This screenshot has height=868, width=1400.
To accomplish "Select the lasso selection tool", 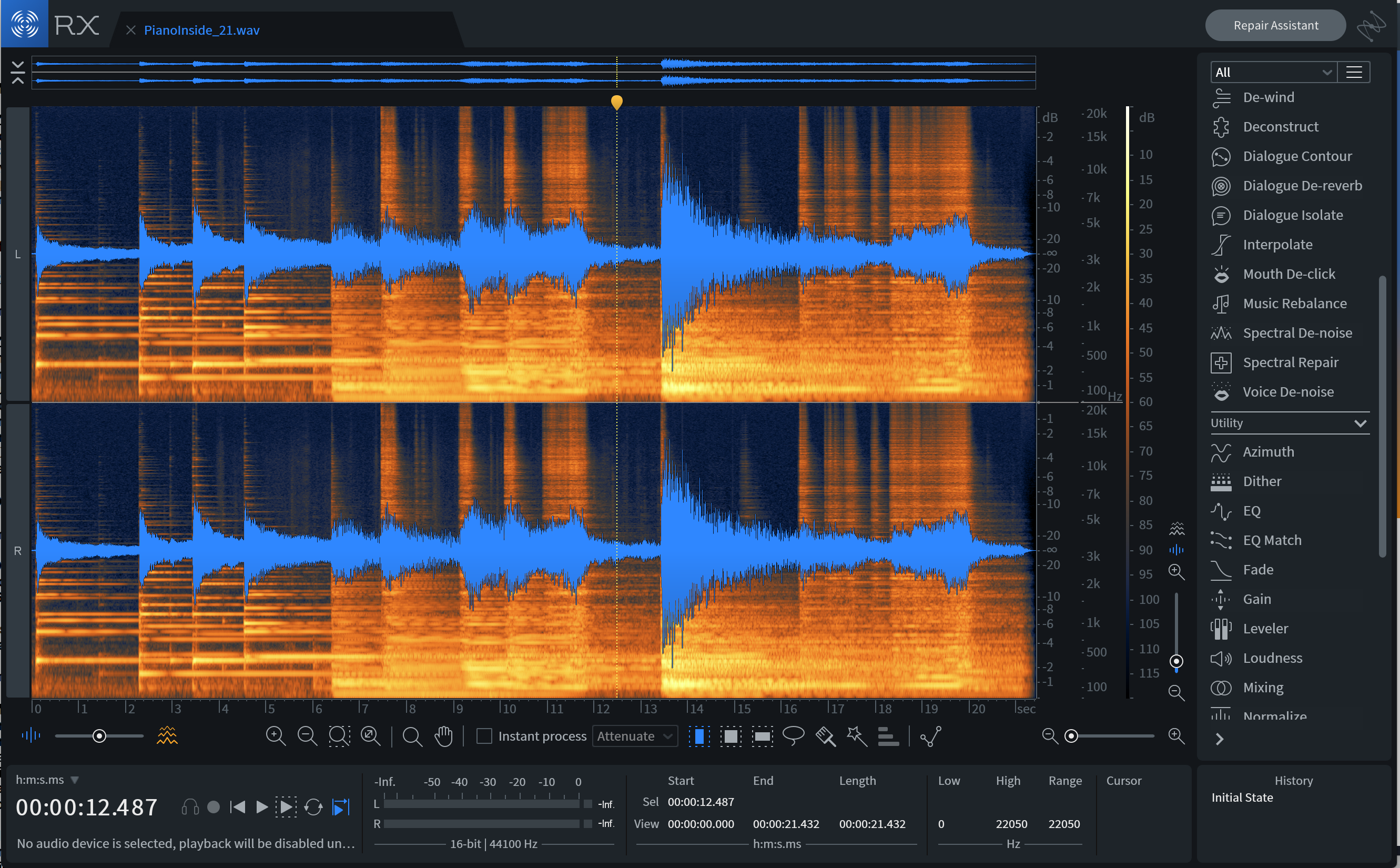I will click(793, 738).
